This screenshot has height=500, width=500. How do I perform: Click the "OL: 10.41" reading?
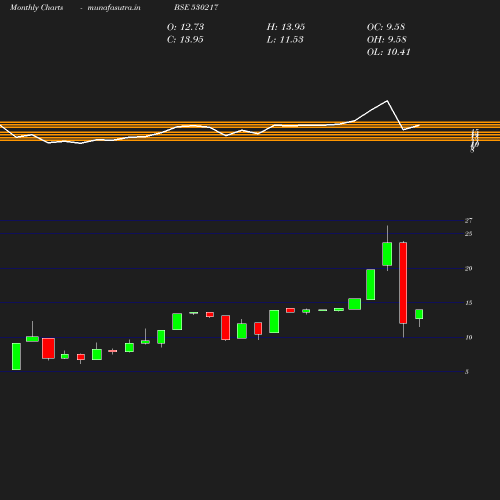click(x=389, y=52)
